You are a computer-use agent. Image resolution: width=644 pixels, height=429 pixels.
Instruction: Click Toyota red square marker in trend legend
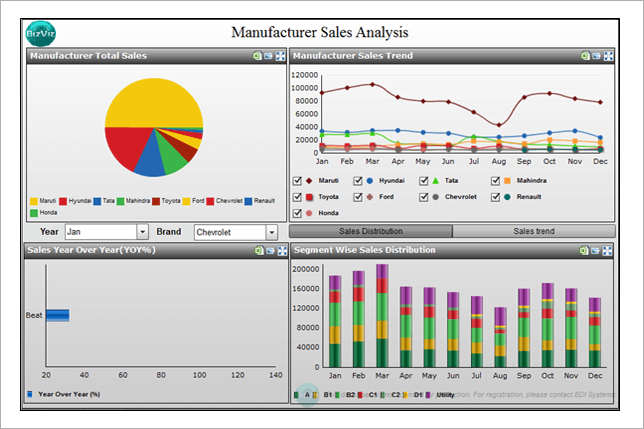[x=309, y=197]
